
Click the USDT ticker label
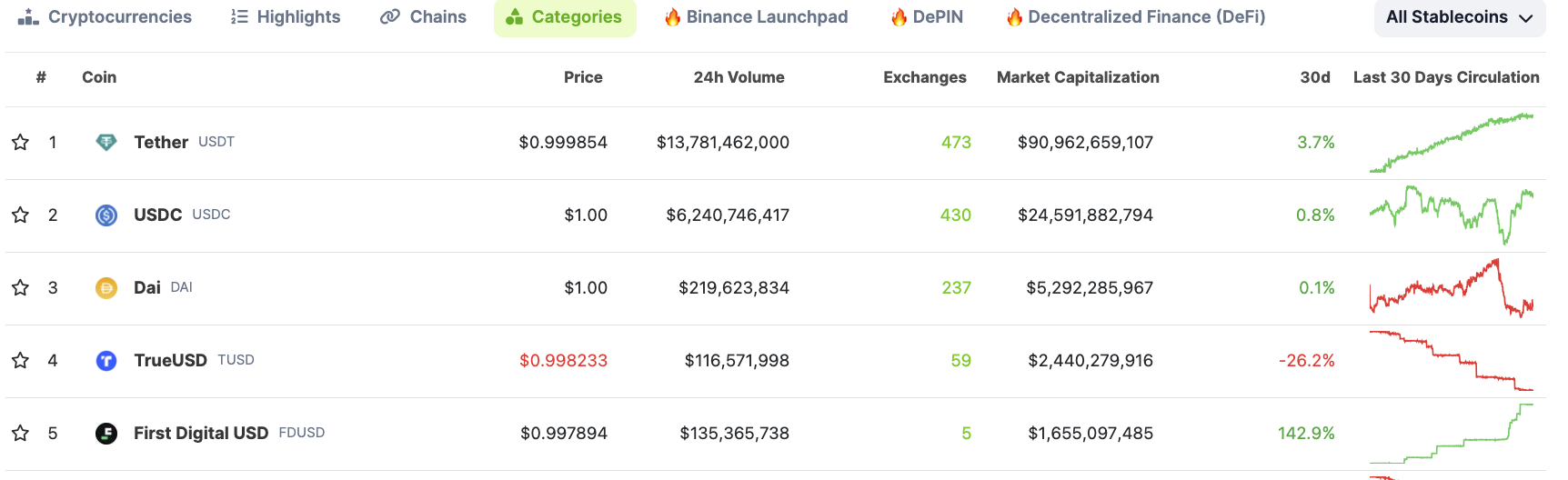tap(216, 142)
